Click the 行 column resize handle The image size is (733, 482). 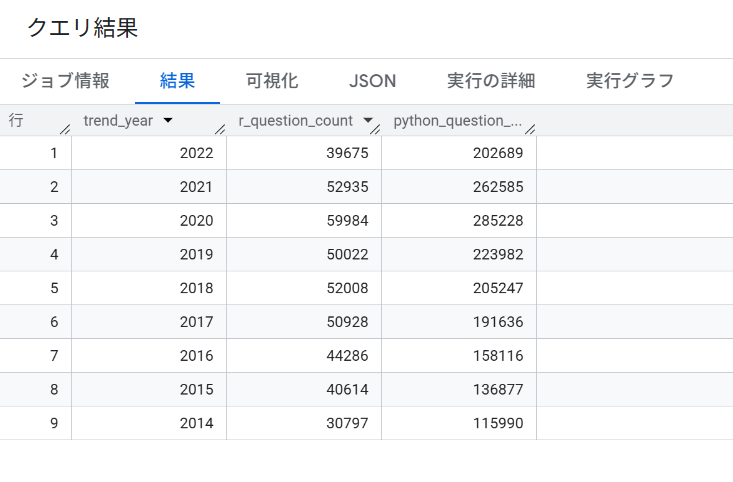tap(65, 127)
